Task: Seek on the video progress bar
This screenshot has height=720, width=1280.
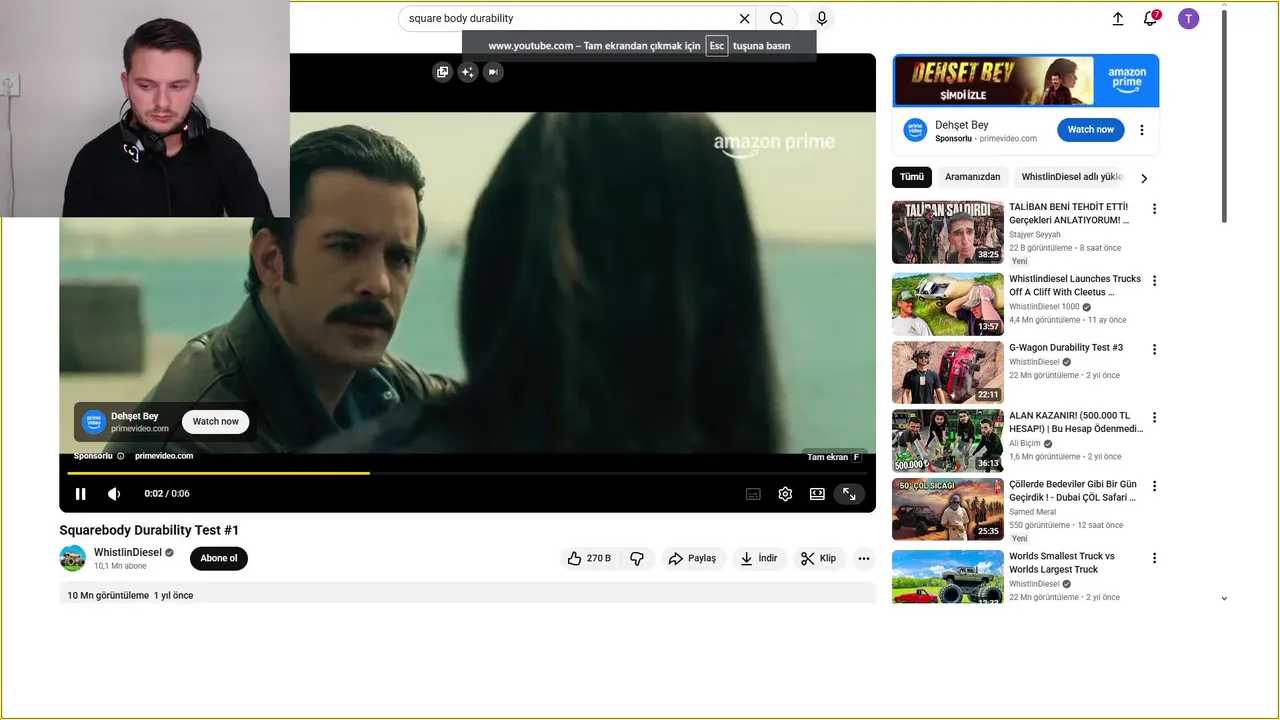Action: (x=467, y=473)
